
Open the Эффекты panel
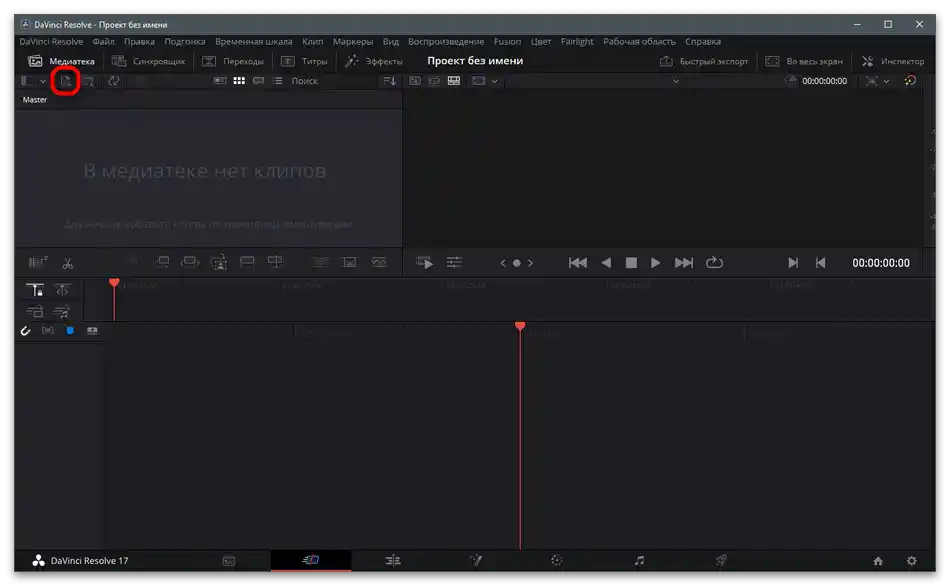click(x=373, y=61)
